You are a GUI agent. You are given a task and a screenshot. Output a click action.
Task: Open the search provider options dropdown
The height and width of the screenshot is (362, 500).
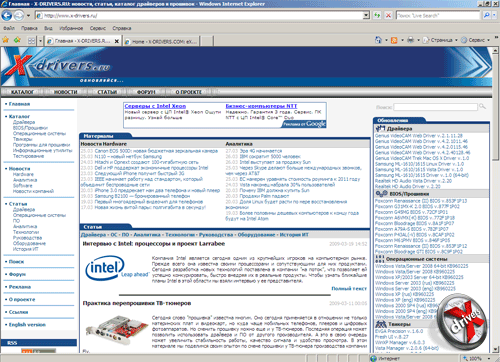click(x=495, y=15)
